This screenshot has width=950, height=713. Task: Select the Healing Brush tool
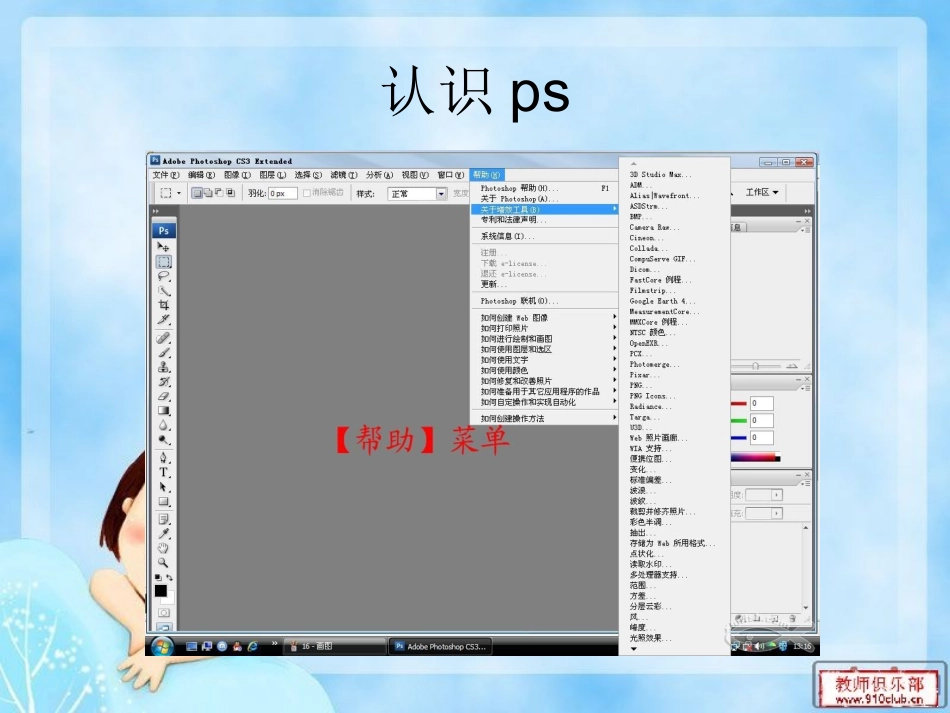coord(164,338)
